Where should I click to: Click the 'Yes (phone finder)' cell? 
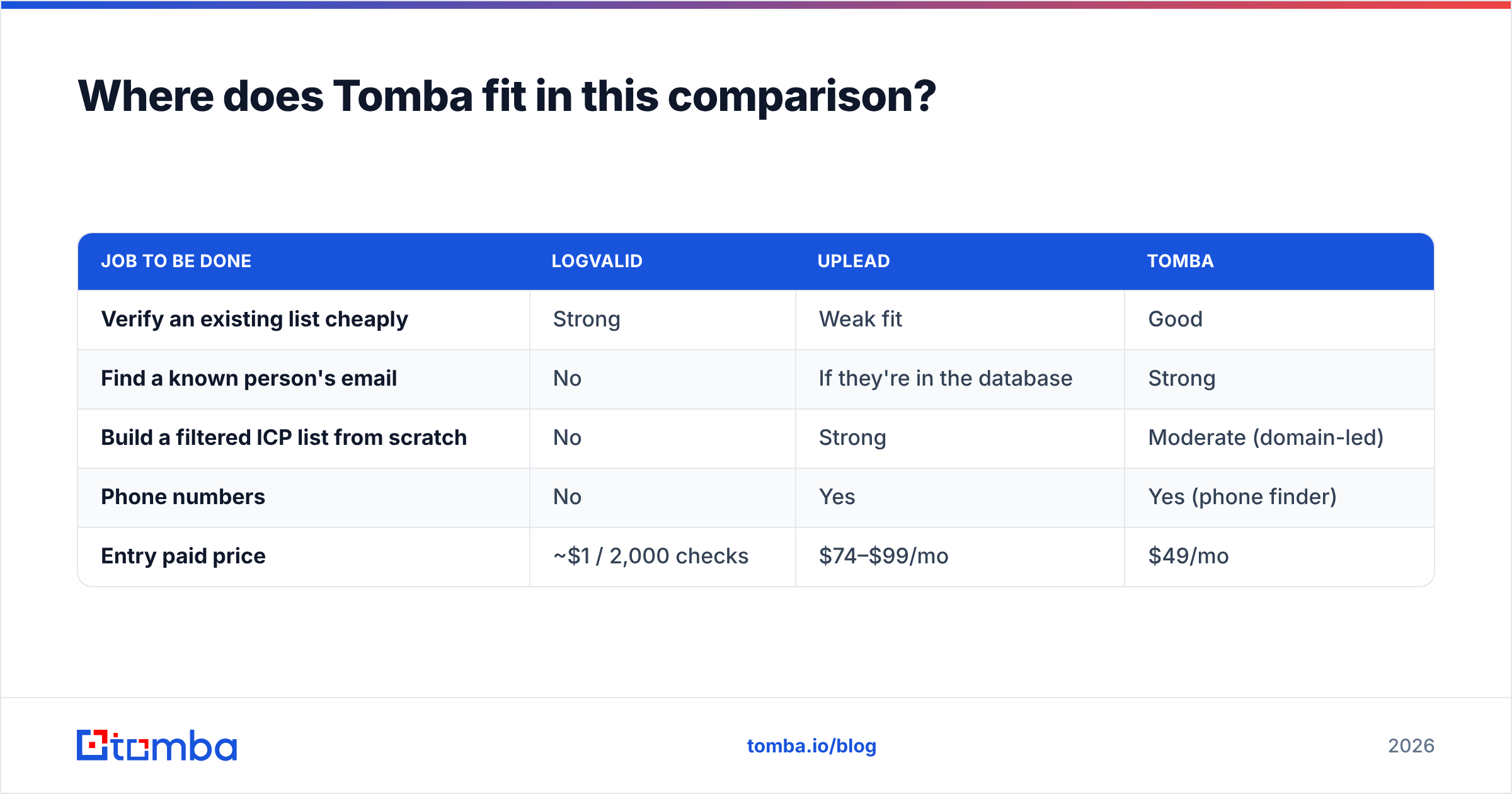[x=1242, y=497]
